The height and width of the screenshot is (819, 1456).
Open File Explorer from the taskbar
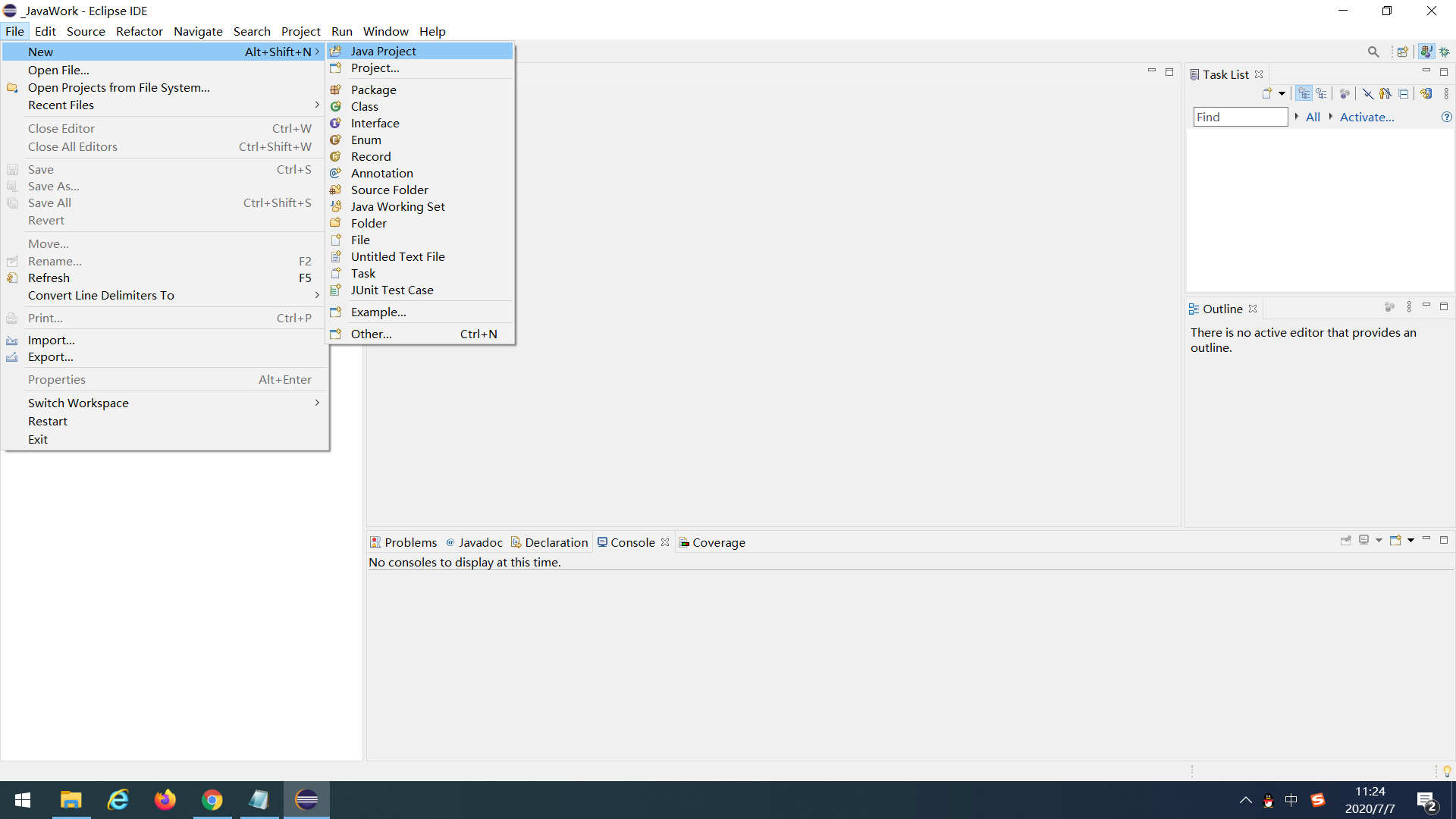(x=71, y=800)
